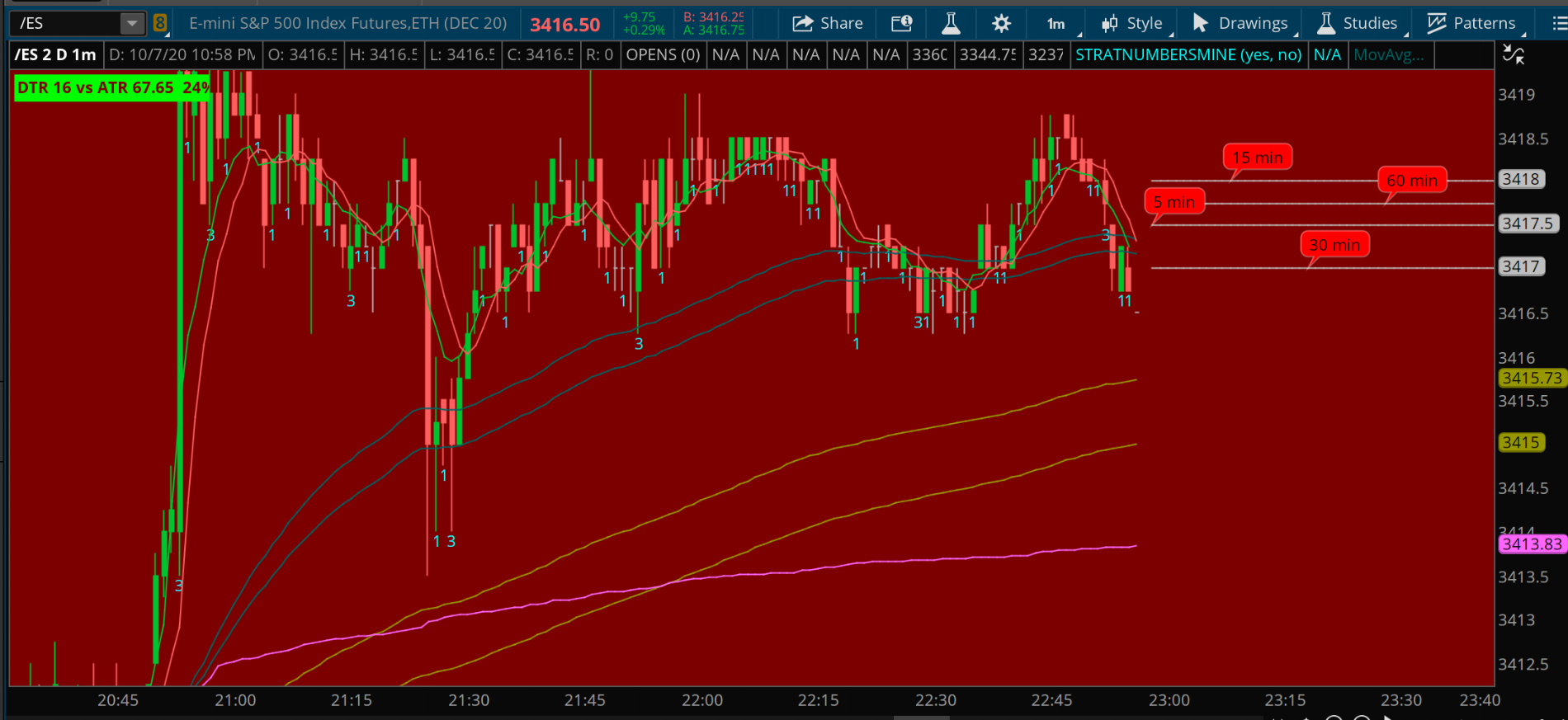Click the STRATNUMBERSMINE (yes, no) study label
The width and height of the screenshot is (1568, 720).
1188,55
